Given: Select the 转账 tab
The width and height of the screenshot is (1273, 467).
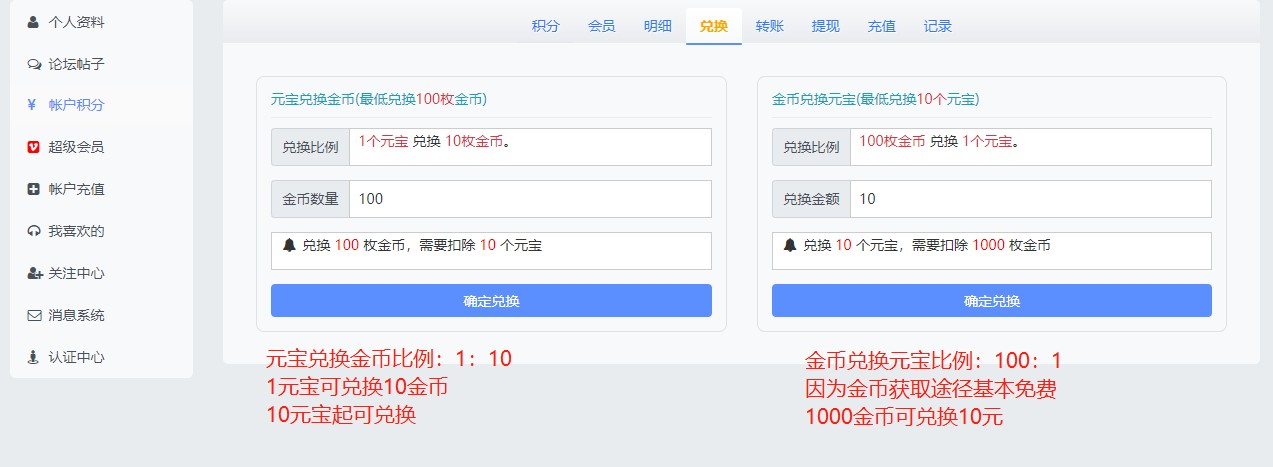Looking at the screenshot, I should (769, 26).
